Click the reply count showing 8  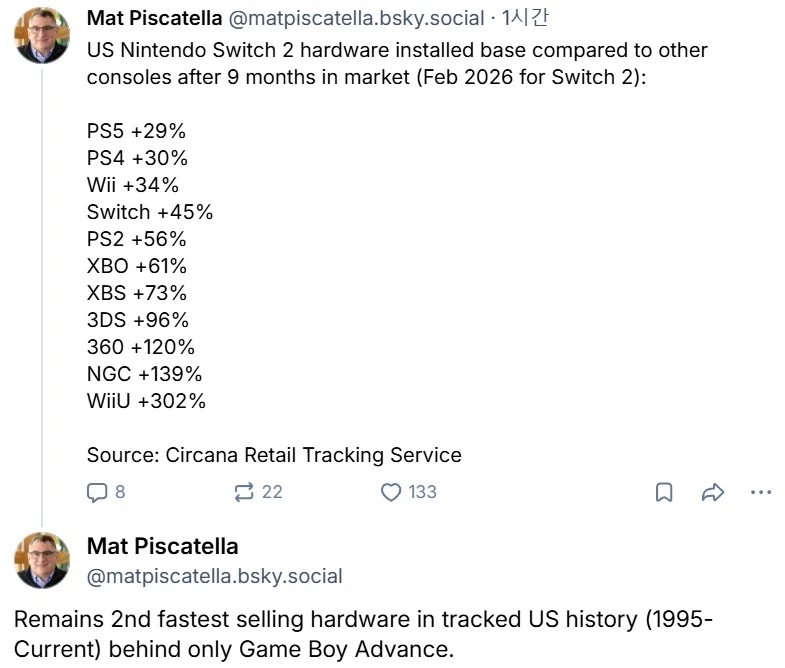point(120,492)
